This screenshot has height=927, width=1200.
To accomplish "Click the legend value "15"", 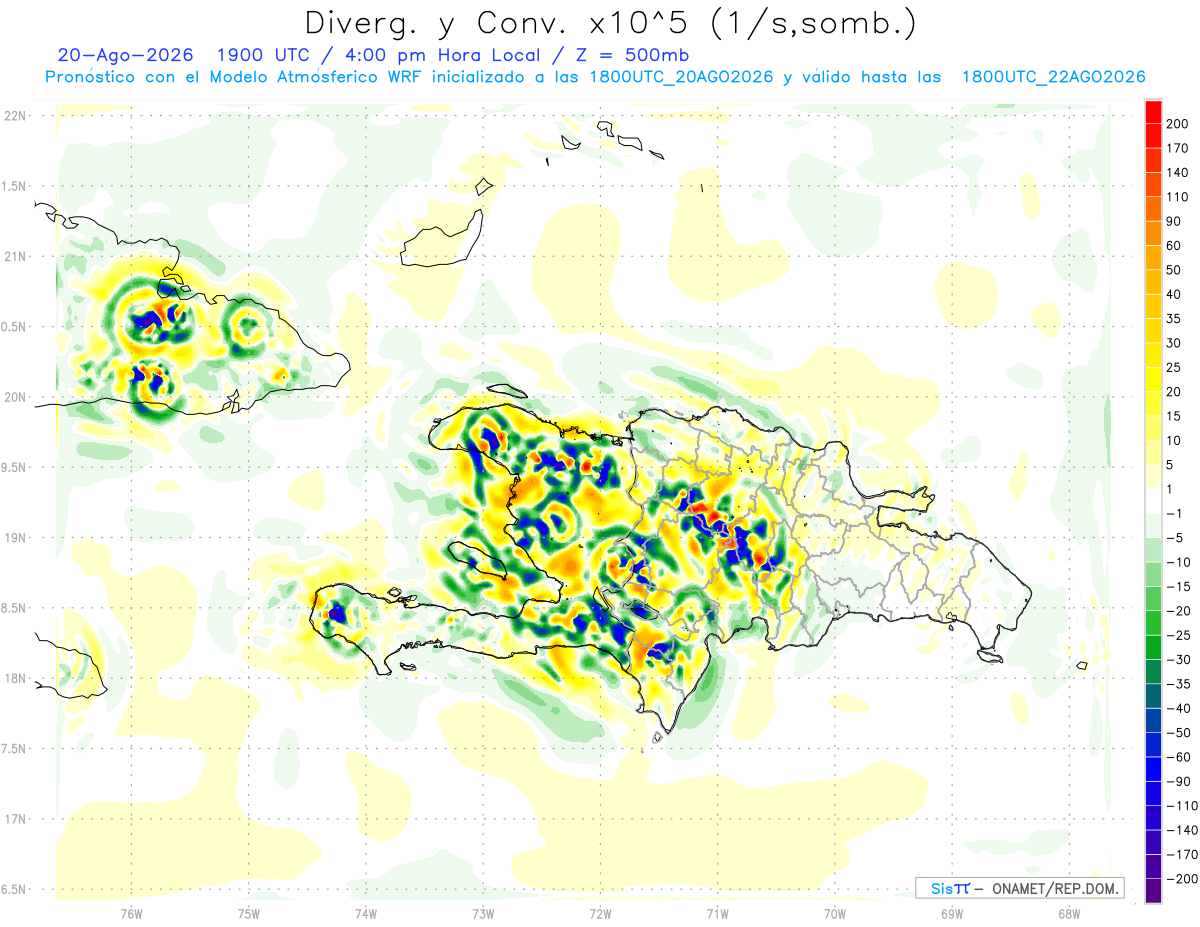I will 1174,416.
